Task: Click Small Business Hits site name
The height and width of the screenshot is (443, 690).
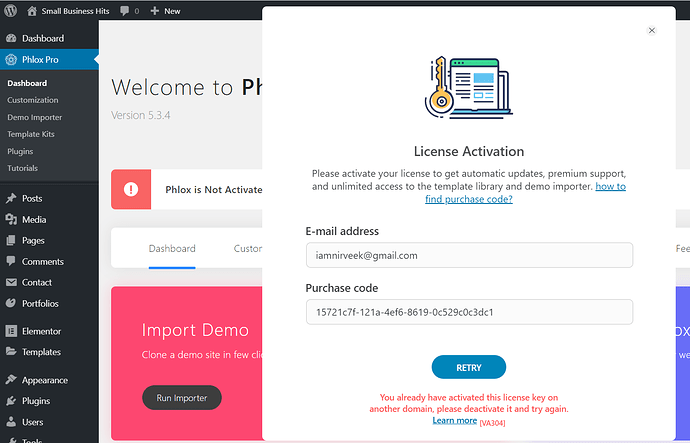Action: click(75, 11)
